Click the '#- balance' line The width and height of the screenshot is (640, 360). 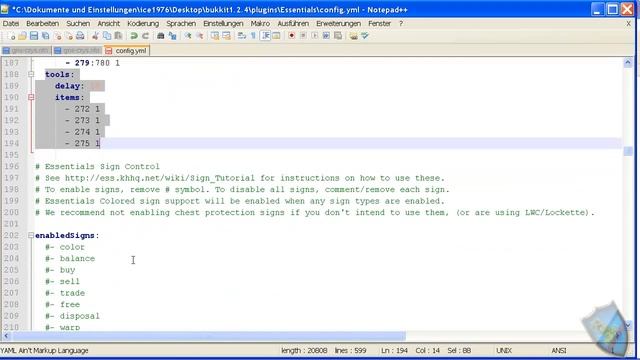click(70, 258)
